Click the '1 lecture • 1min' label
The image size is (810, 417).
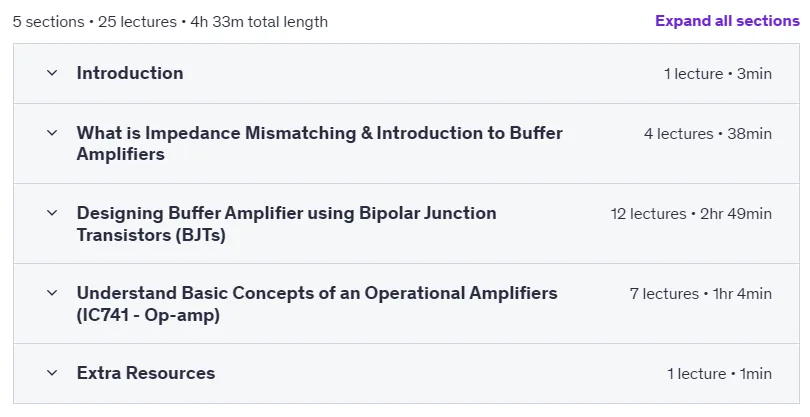pyautogui.click(x=720, y=374)
